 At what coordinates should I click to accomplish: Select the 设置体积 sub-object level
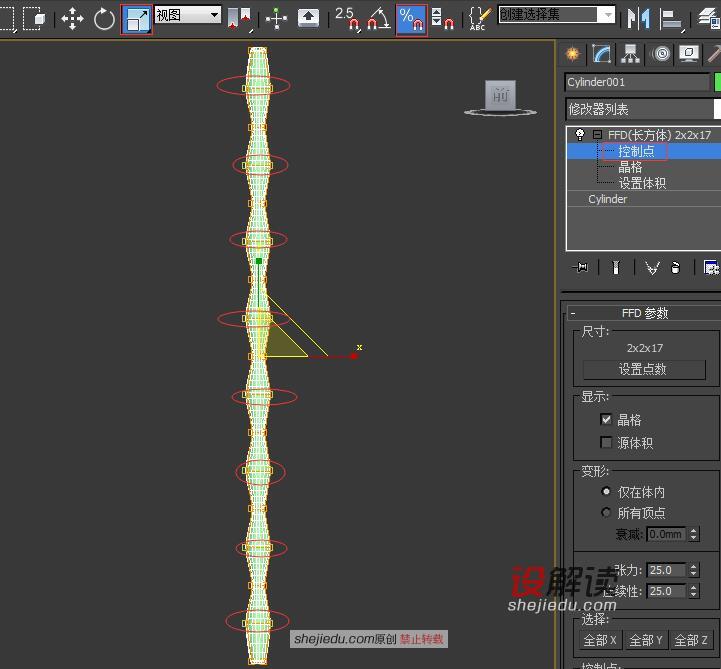642,183
